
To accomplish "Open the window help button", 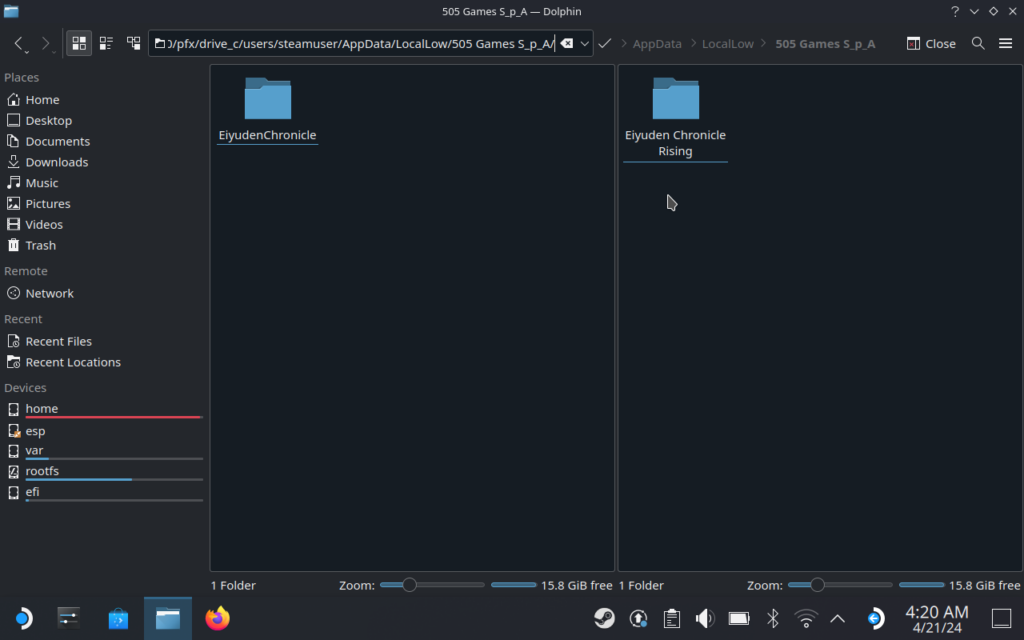I will click(955, 11).
